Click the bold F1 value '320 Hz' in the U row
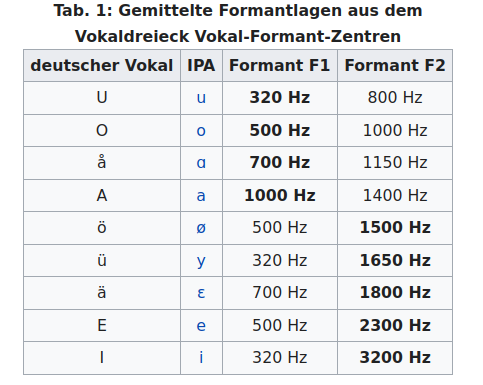Viewport: 483px width, 385px height. tap(280, 98)
